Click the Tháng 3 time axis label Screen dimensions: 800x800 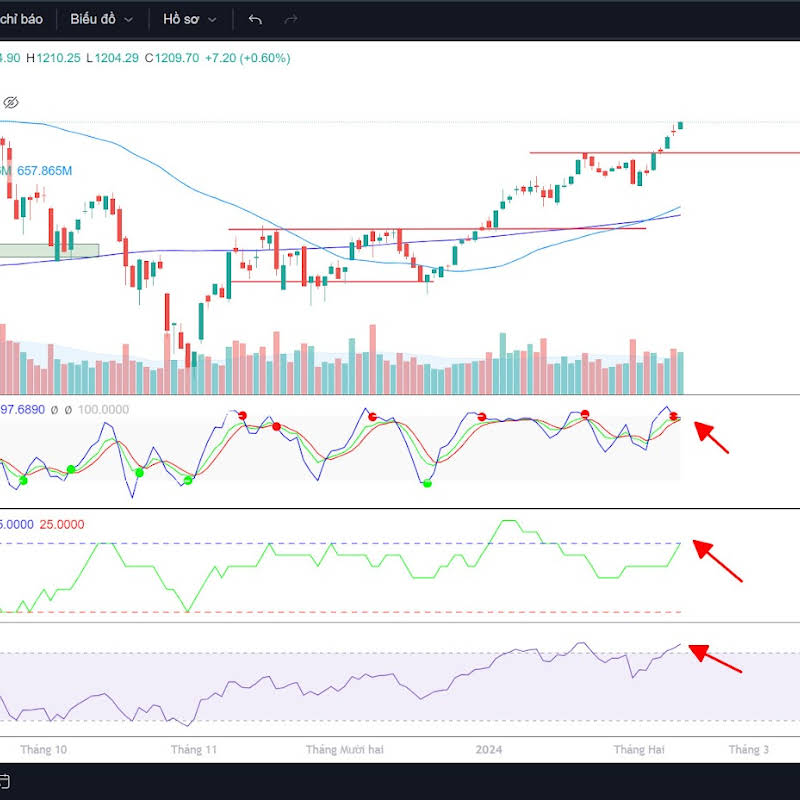[x=748, y=749]
